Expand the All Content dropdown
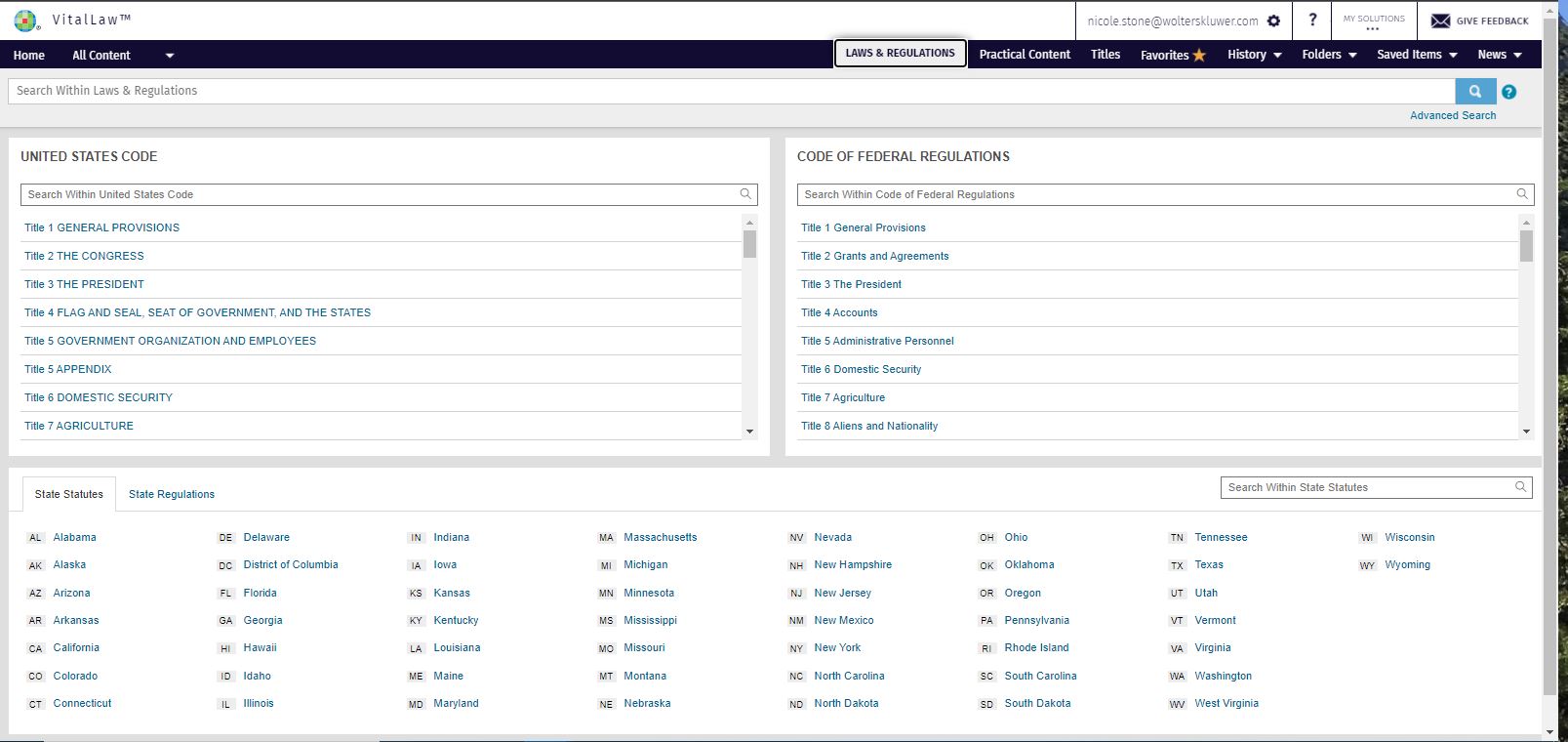1568x742 pixels. tap(169, 56)
